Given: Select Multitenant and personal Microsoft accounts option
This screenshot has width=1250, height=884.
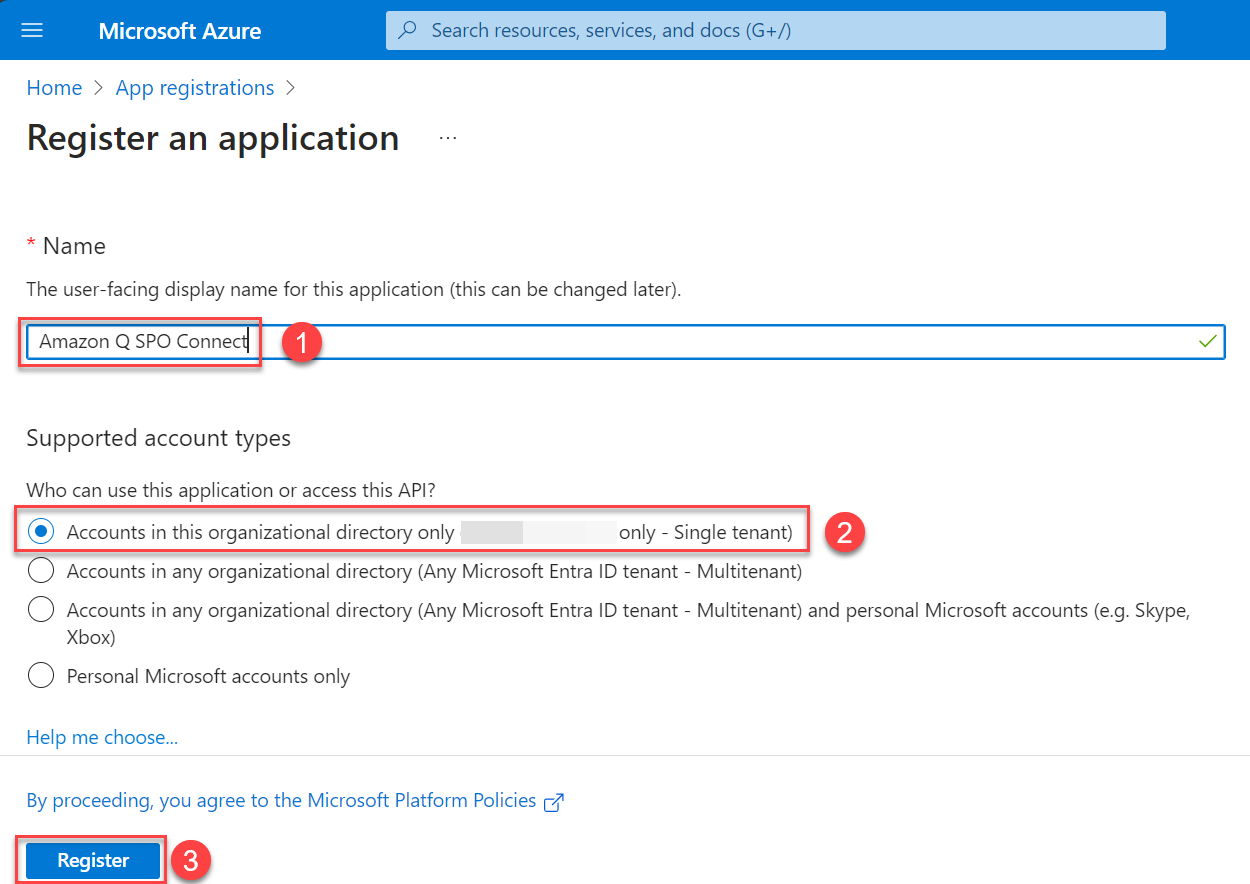Looking at the screenshot, I should click(x=40, y=610).
